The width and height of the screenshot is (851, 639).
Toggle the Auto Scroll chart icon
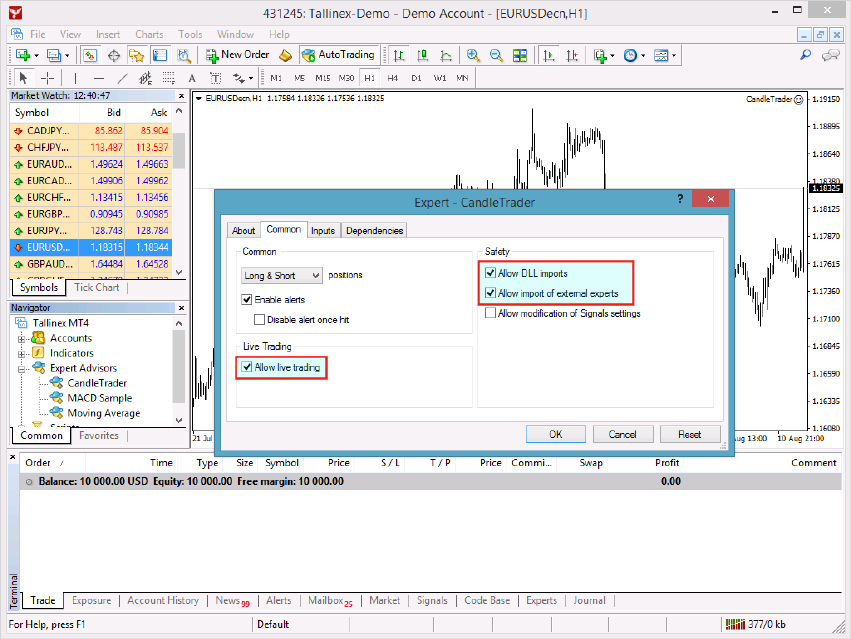(549, 55)
